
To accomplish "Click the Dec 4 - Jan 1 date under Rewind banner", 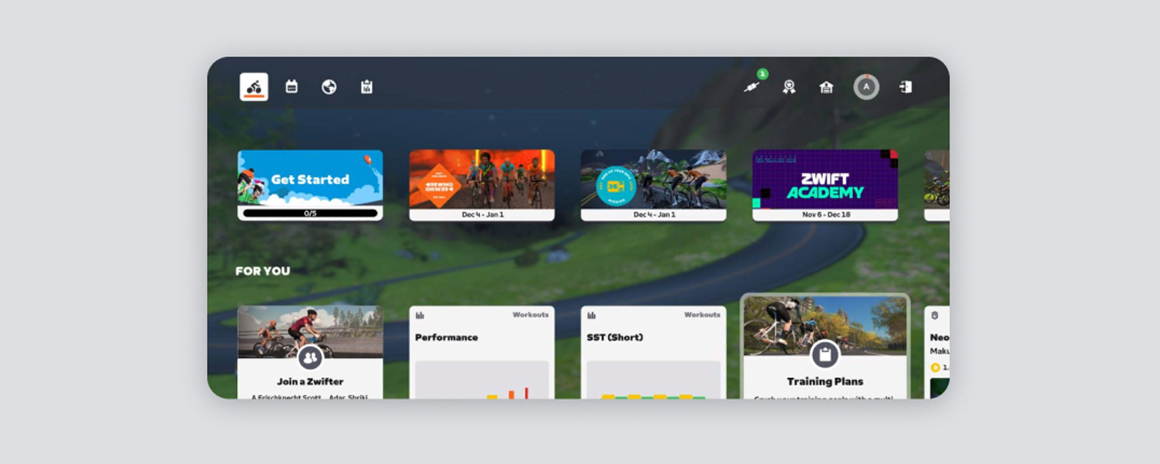I will [x=482, y=215].
